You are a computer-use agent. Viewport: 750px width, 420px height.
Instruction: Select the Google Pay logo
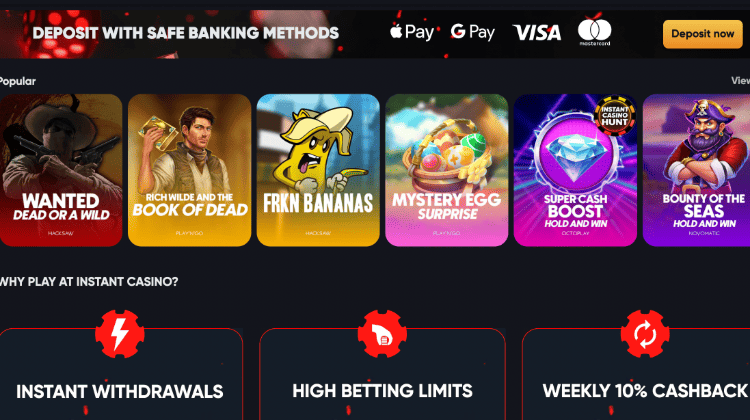tap(473, 33)
